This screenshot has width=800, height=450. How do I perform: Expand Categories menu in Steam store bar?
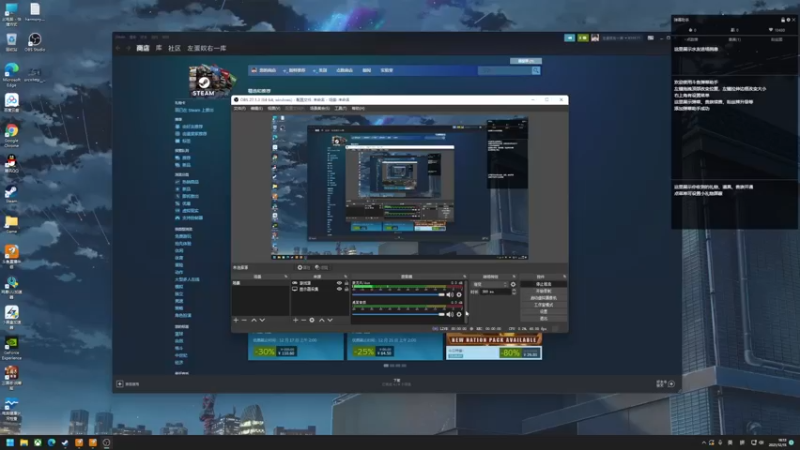321,70
